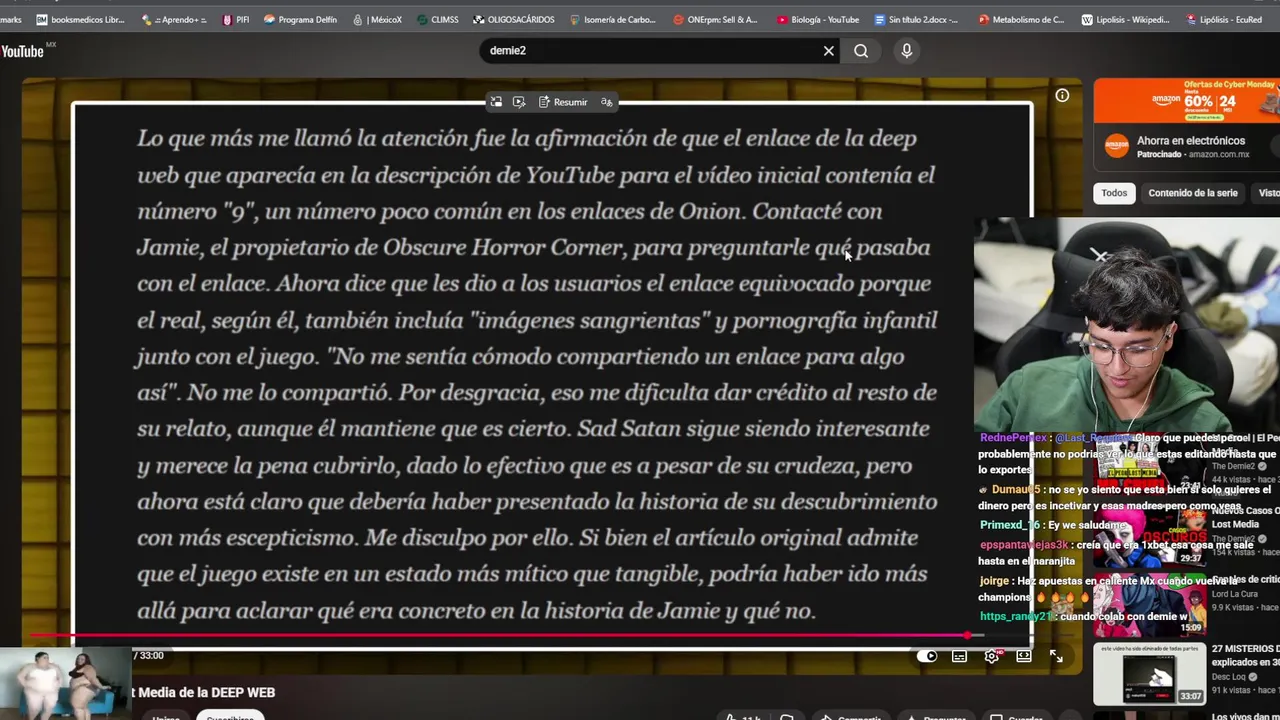The height and width of the screenshot is (720, 1280).
Task: Clear the YouTube search box text
Action: pyautogui.click(x=828, y=51)
